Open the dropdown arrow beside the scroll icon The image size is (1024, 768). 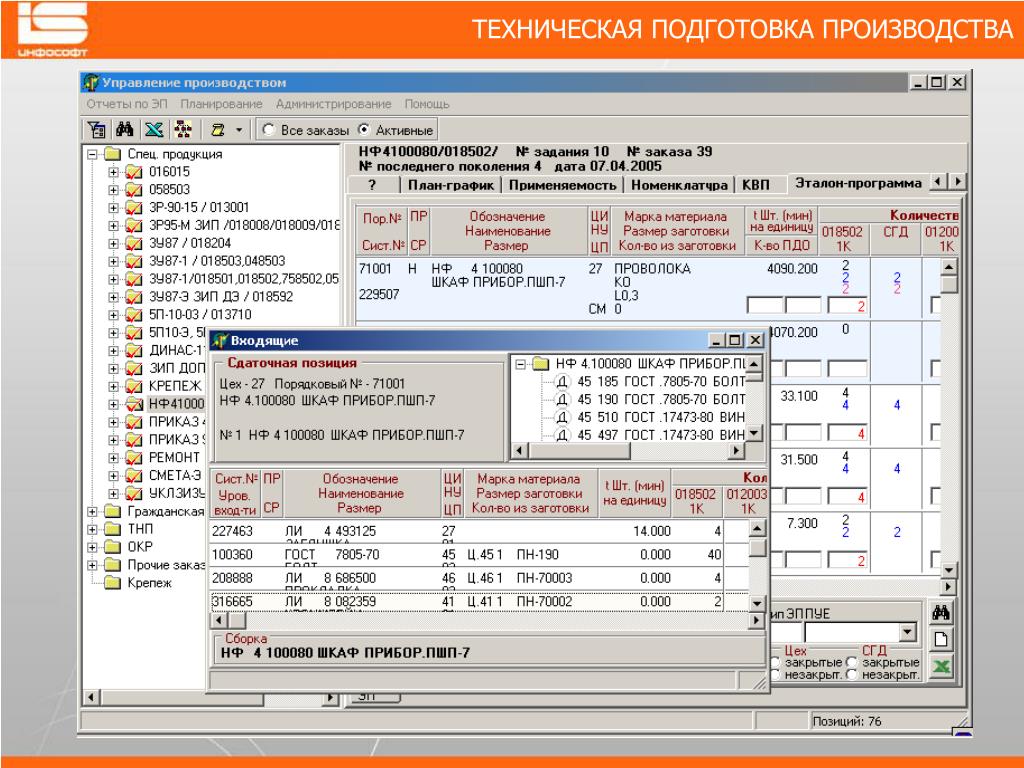(x=239, y=130)
